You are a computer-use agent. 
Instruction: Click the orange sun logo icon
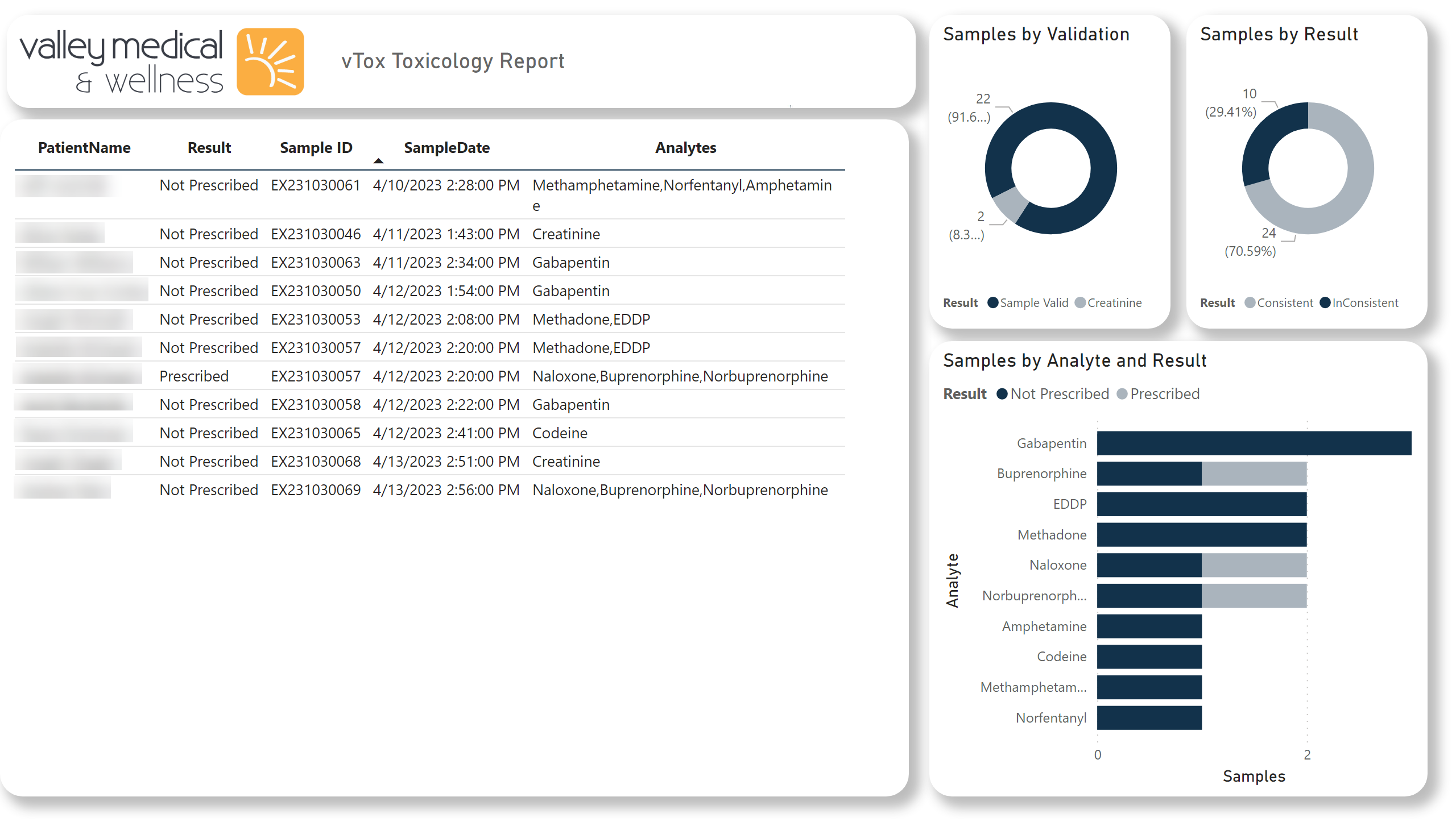(x=270, y=61)
